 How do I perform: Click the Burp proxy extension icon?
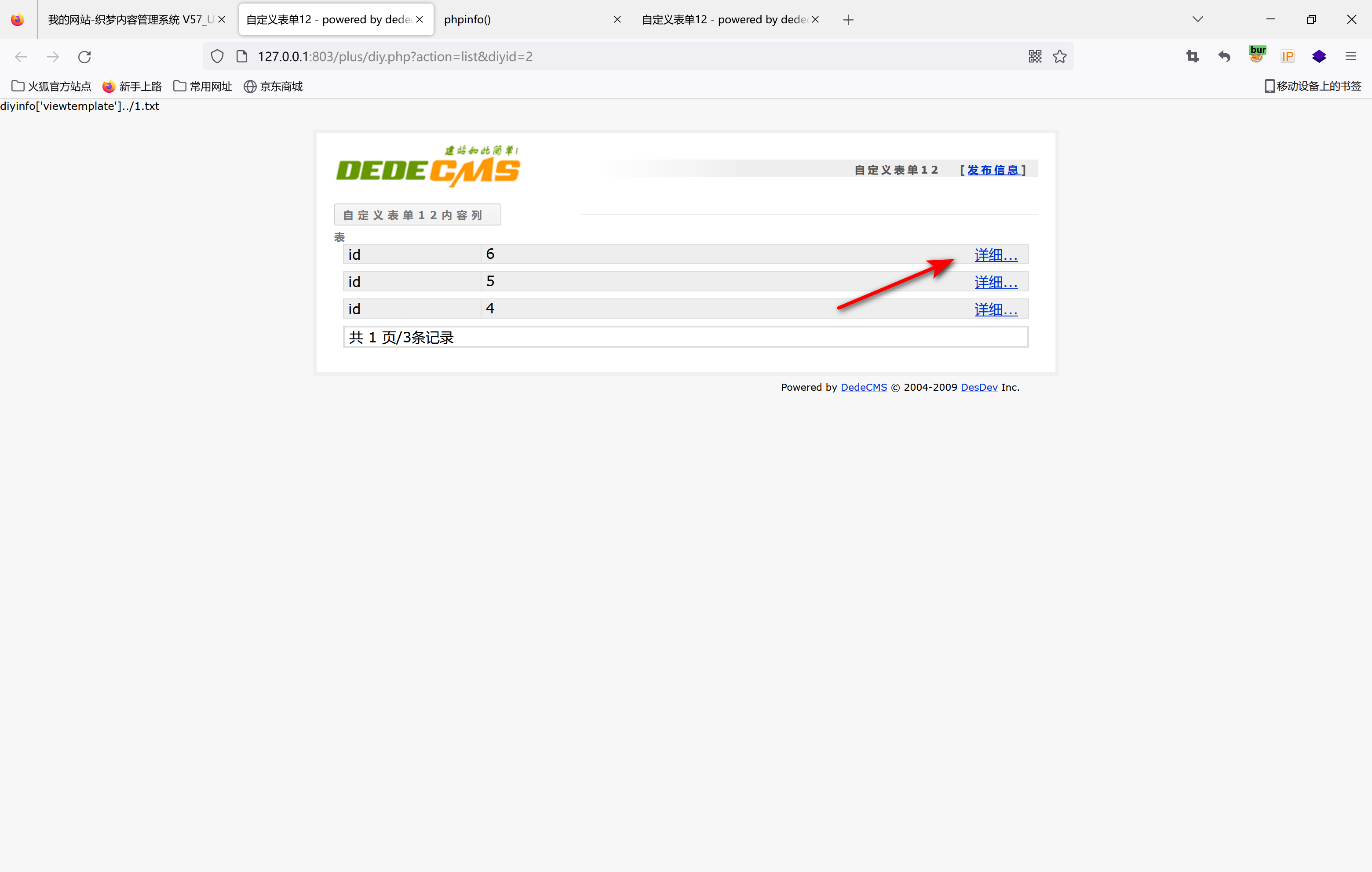(1257, 55)
